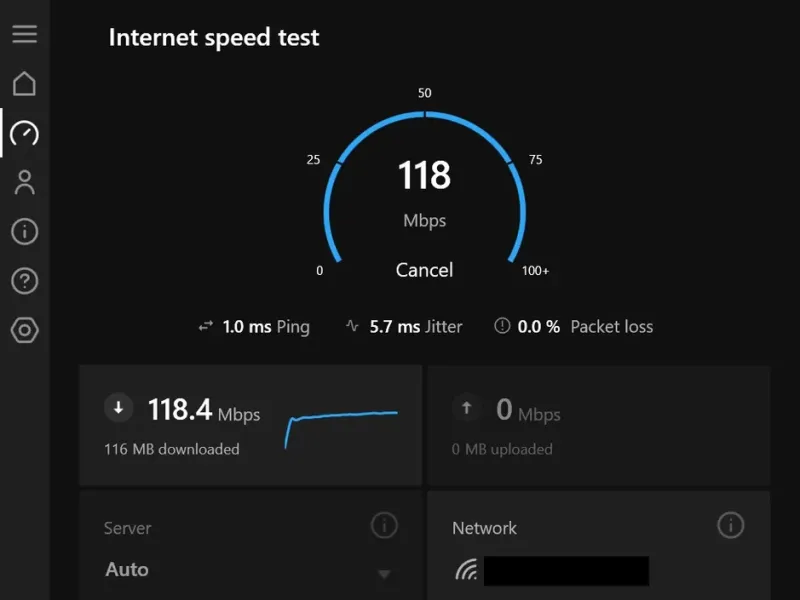This screenshot has height=600, width=800.
Task: Expand the Server dropdown arrow
Action: point(383,574)
